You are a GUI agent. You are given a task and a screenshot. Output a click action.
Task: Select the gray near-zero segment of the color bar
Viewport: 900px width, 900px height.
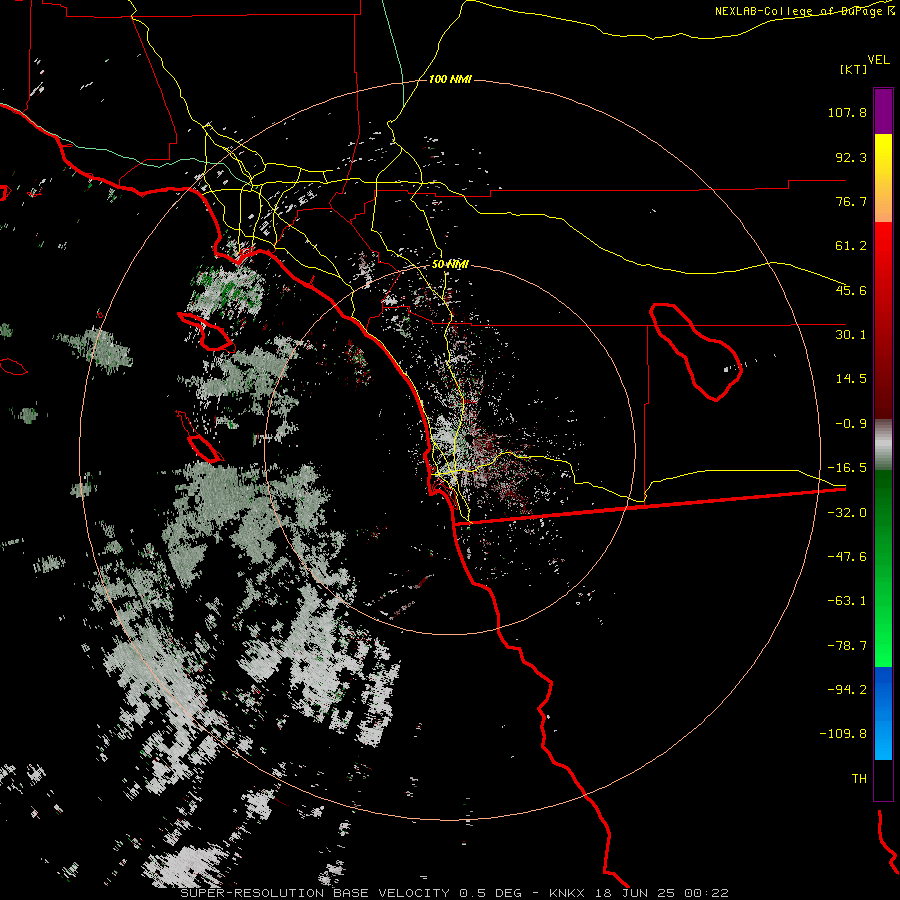[883, 445]
